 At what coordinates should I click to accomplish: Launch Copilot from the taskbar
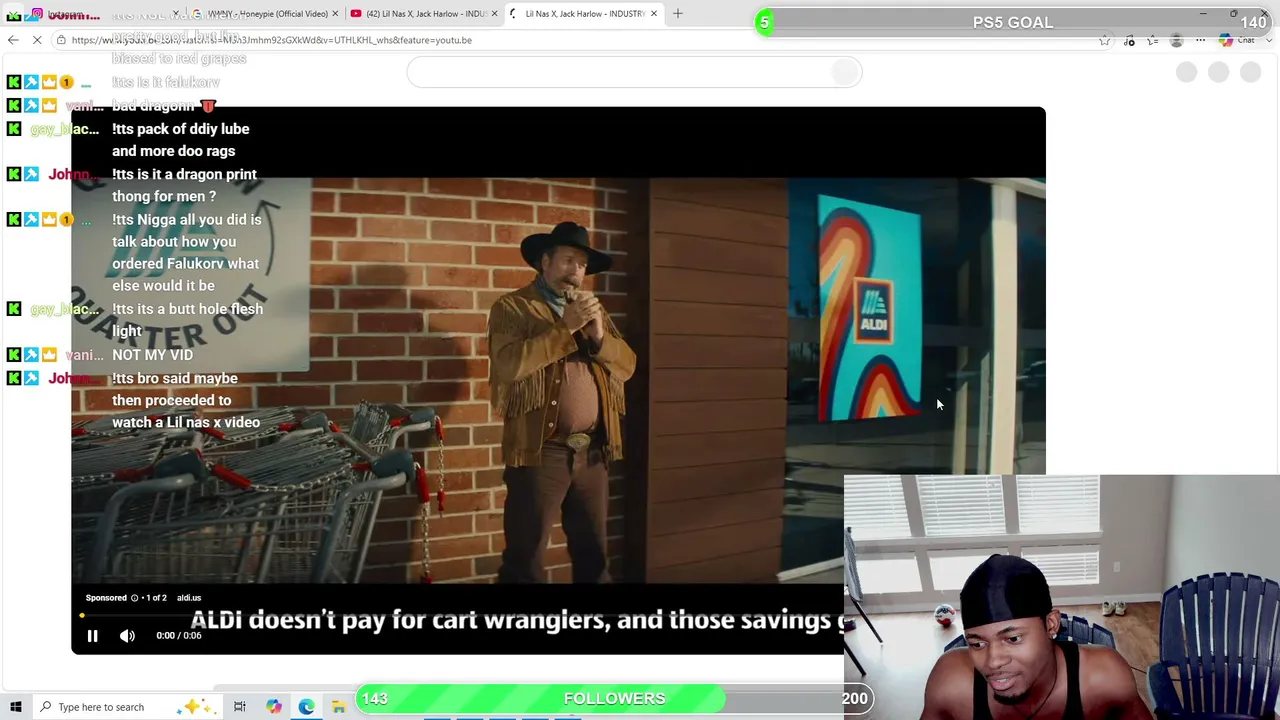pos(273,707)
